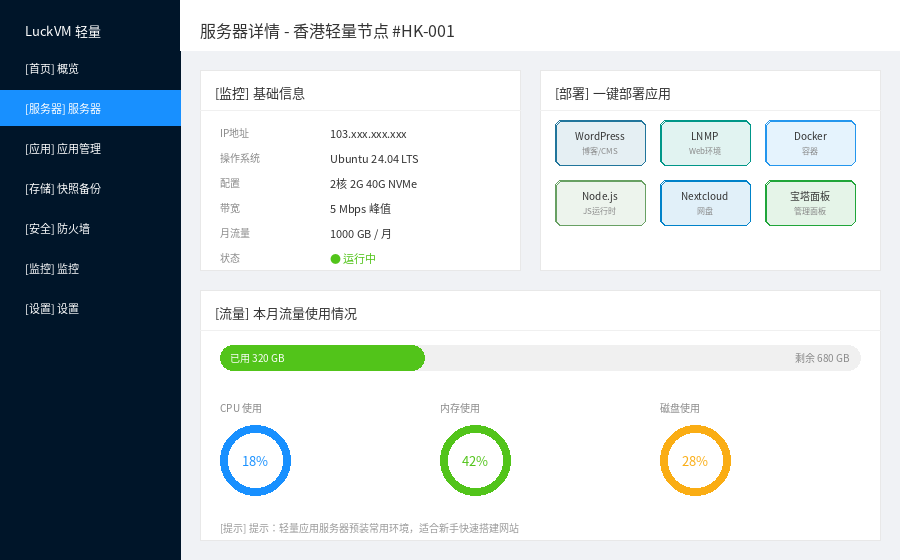Viewport: 900px width, 560px height.
Task: Open the 防火墙 security page
Action: pyautogui.click(x=90, y=228)
